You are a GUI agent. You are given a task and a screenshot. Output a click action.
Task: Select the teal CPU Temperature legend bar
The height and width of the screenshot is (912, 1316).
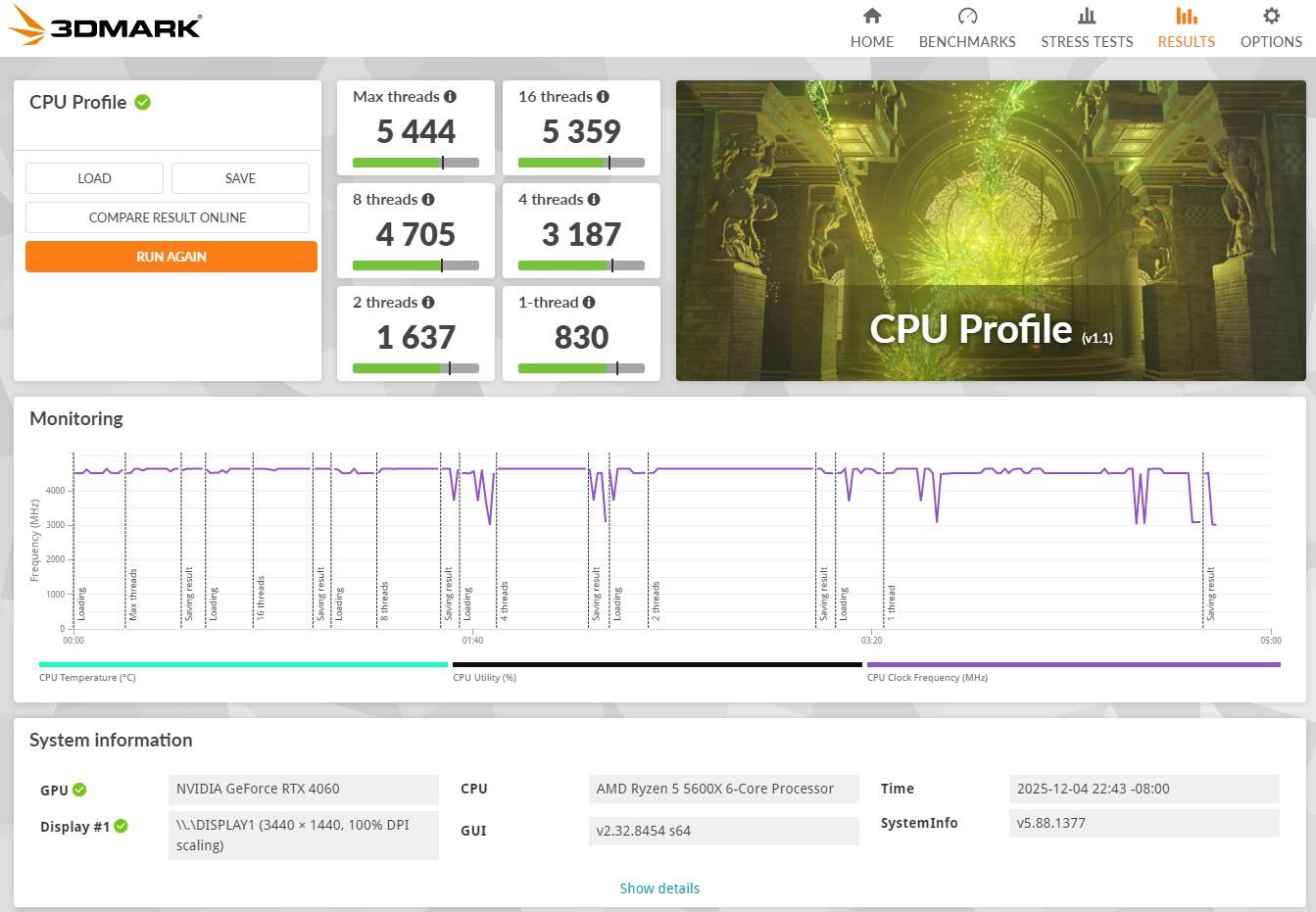[242, 662]
